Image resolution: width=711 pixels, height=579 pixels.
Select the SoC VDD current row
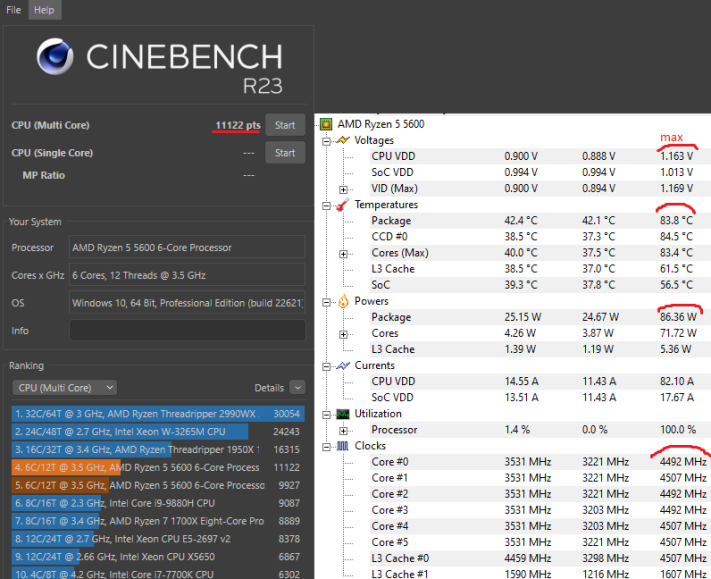point(540,397)
